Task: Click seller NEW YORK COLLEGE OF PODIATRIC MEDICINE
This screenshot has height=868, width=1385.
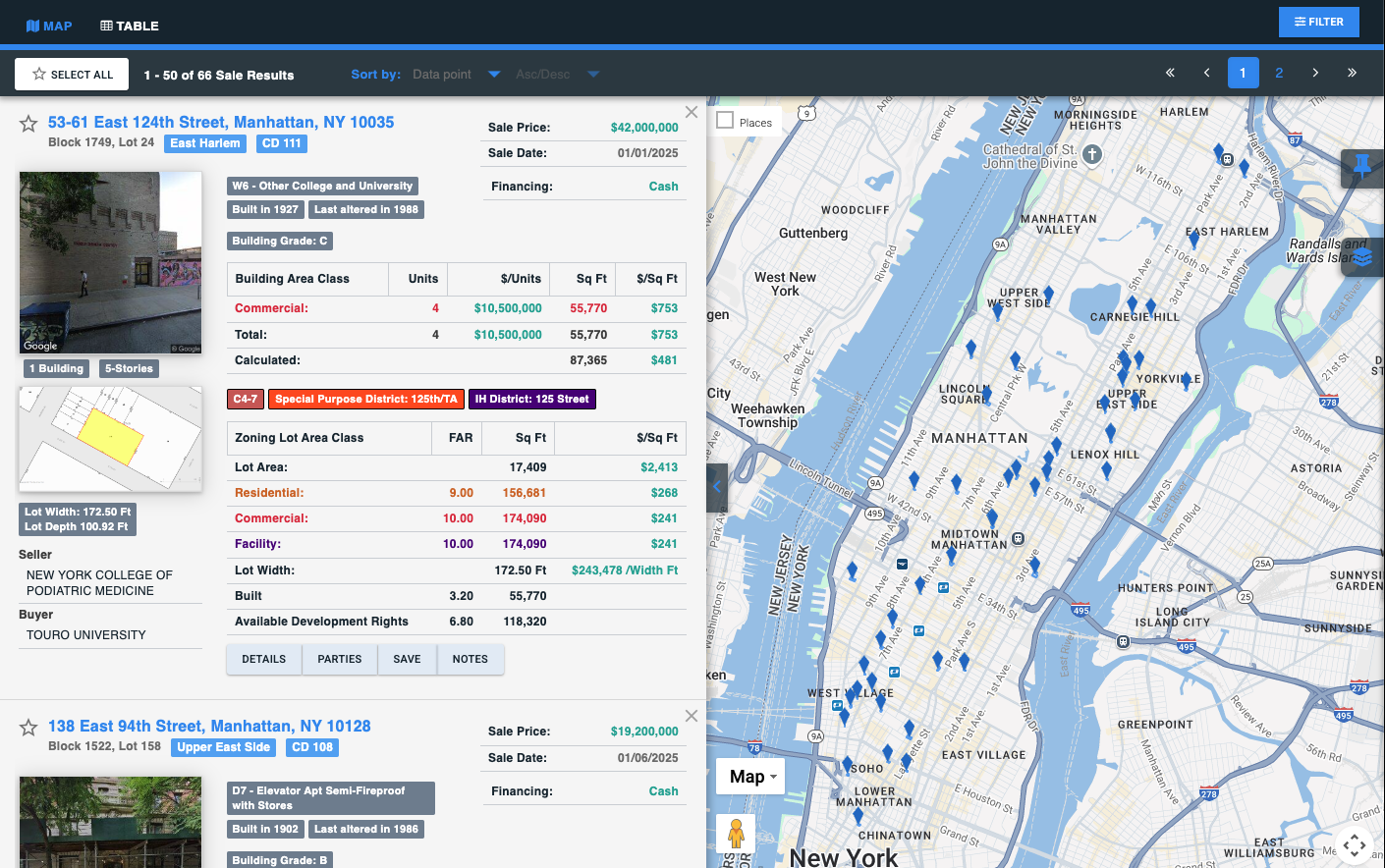Action: 99,583
